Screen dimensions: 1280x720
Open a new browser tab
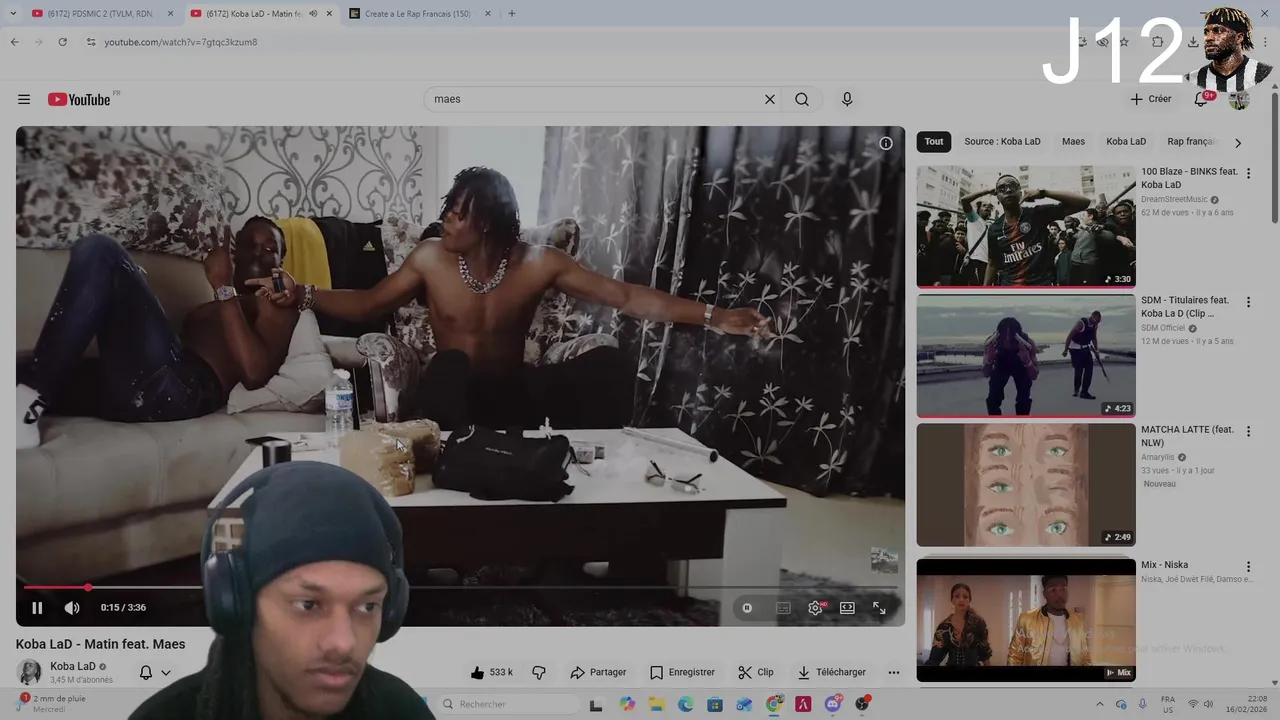pyautogui.click(x=512, y=14)
